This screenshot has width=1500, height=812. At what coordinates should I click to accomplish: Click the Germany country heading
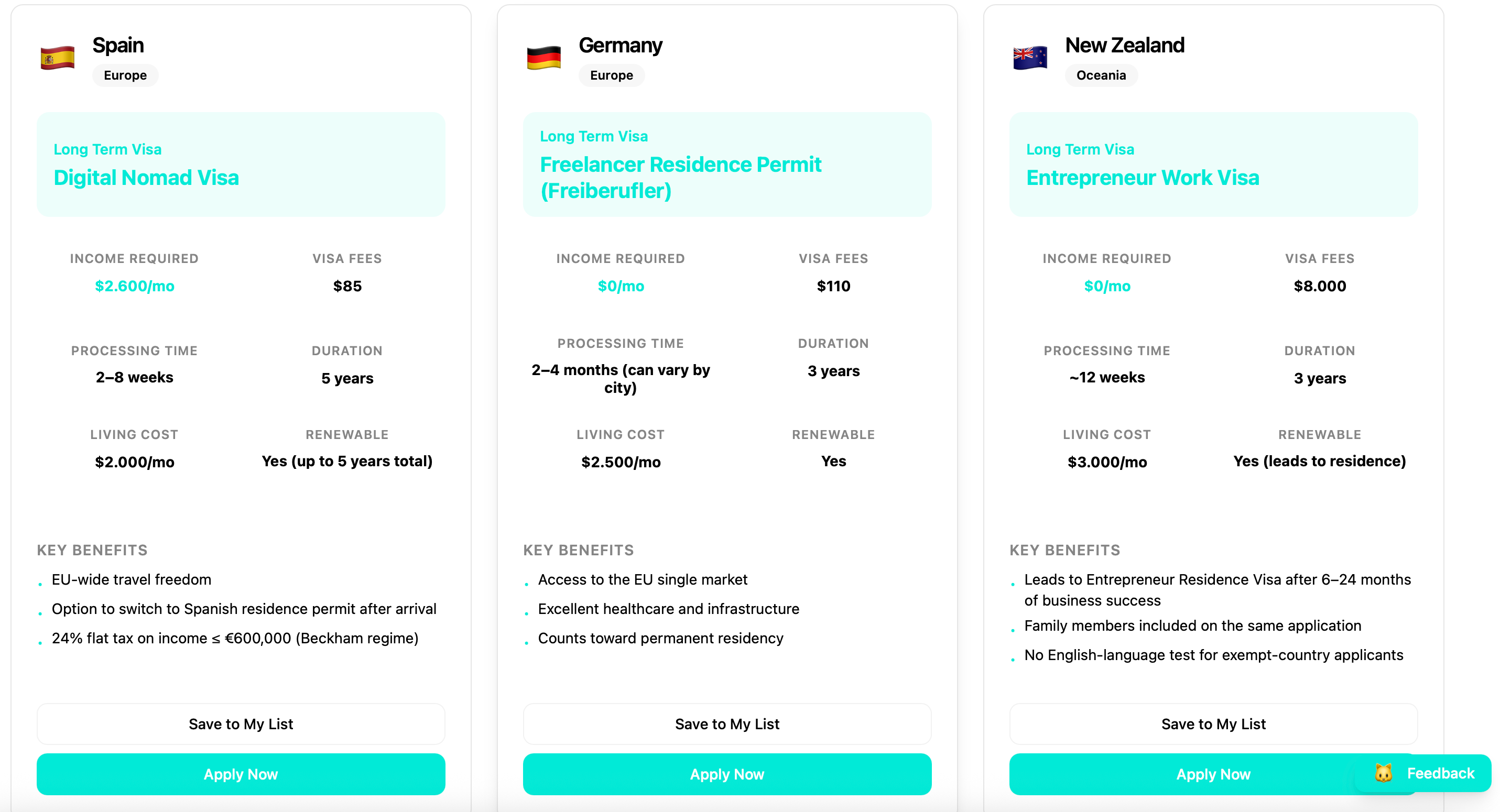620,45
